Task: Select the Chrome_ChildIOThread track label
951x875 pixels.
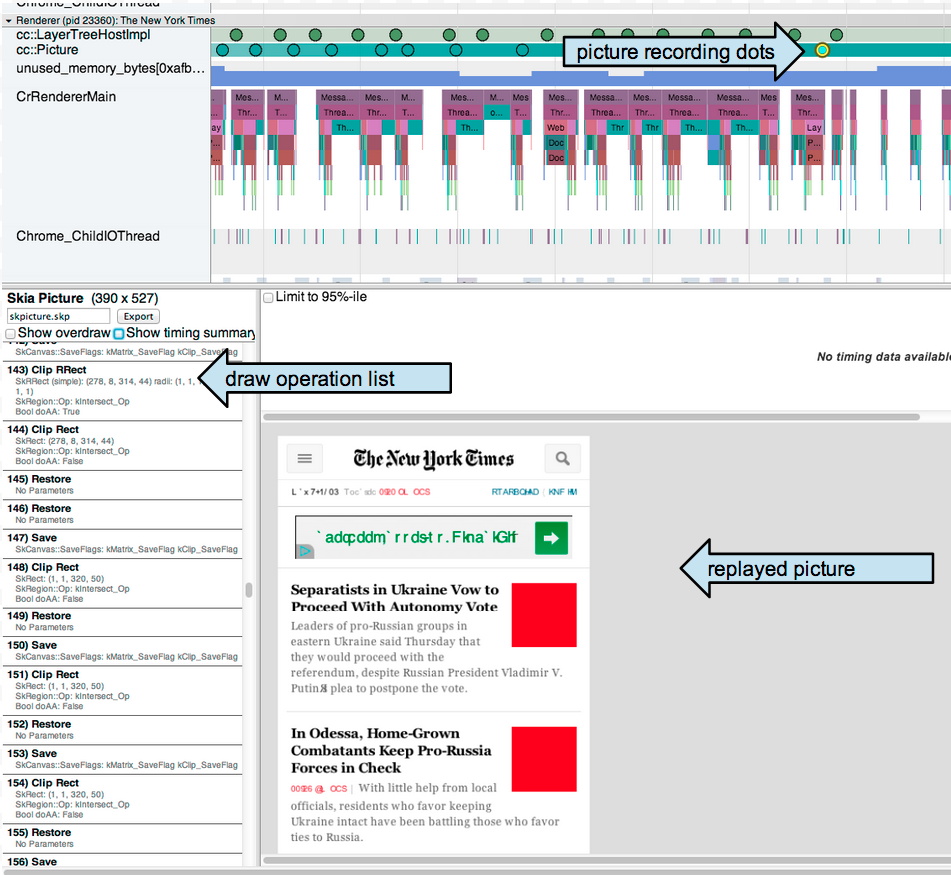Action: click(x=88, y=236)
